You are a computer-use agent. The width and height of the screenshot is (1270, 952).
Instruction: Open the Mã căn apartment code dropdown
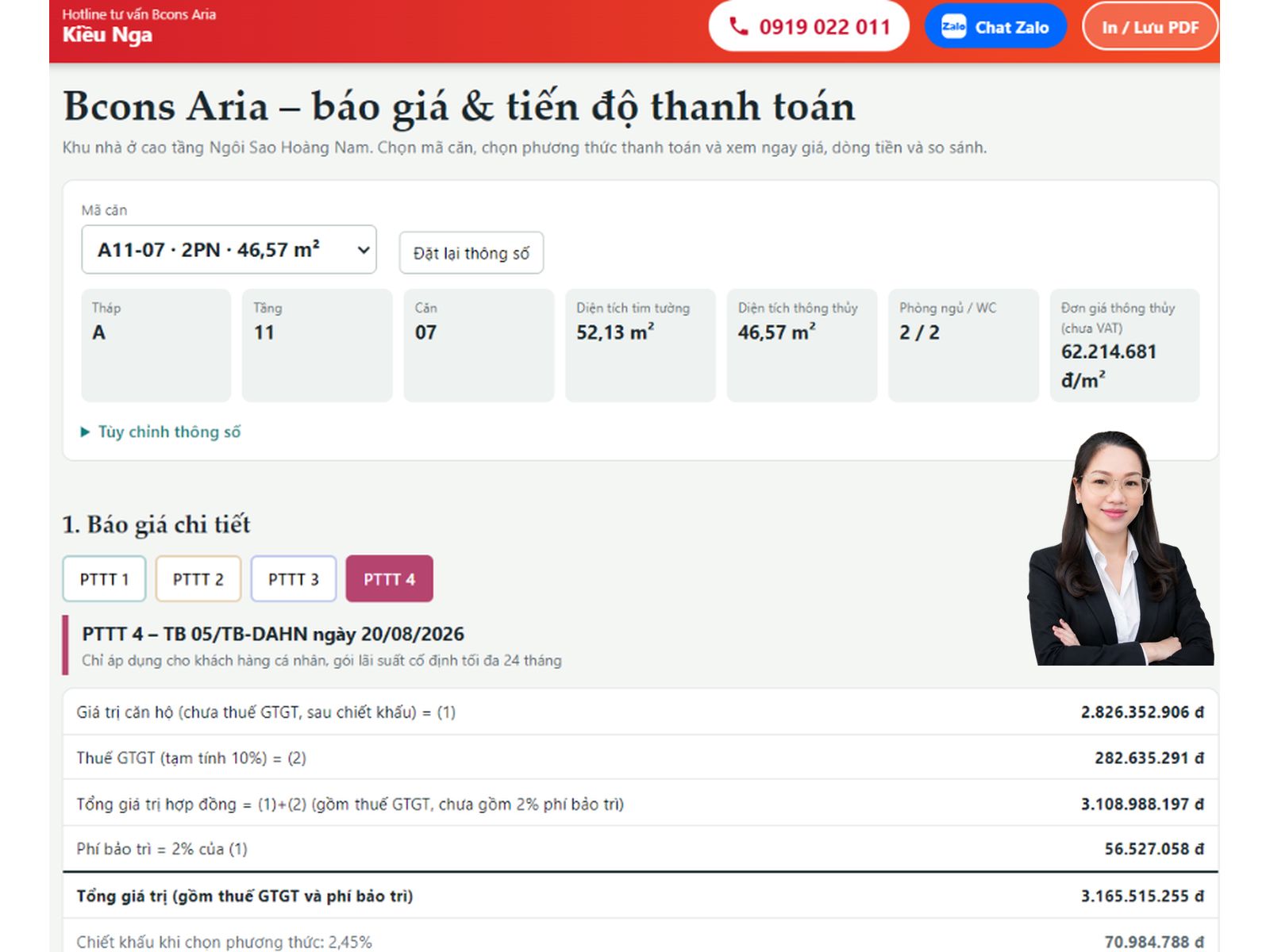click(229, 250)
